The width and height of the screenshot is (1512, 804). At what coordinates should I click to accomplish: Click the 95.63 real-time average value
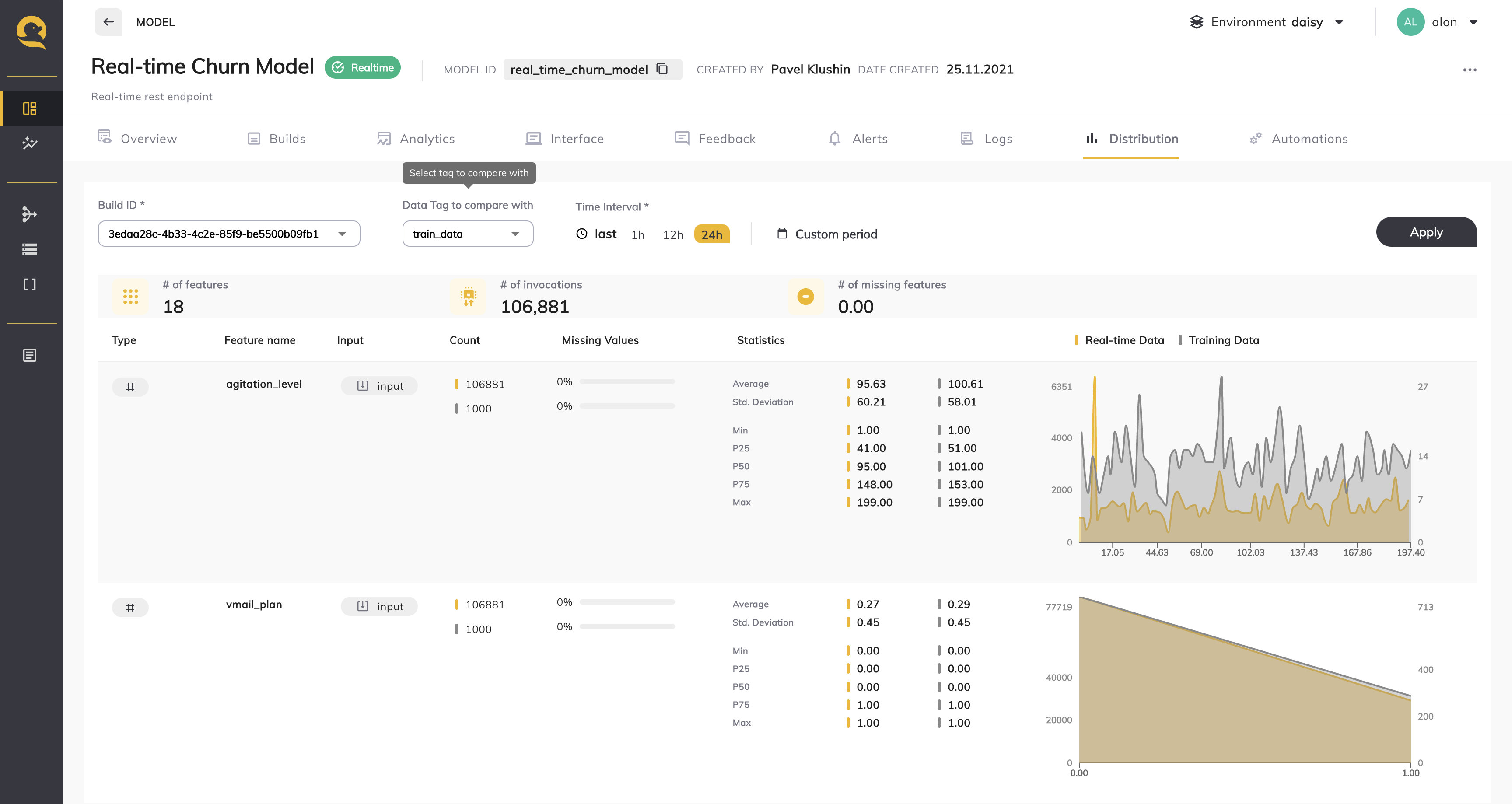point(871,384)
